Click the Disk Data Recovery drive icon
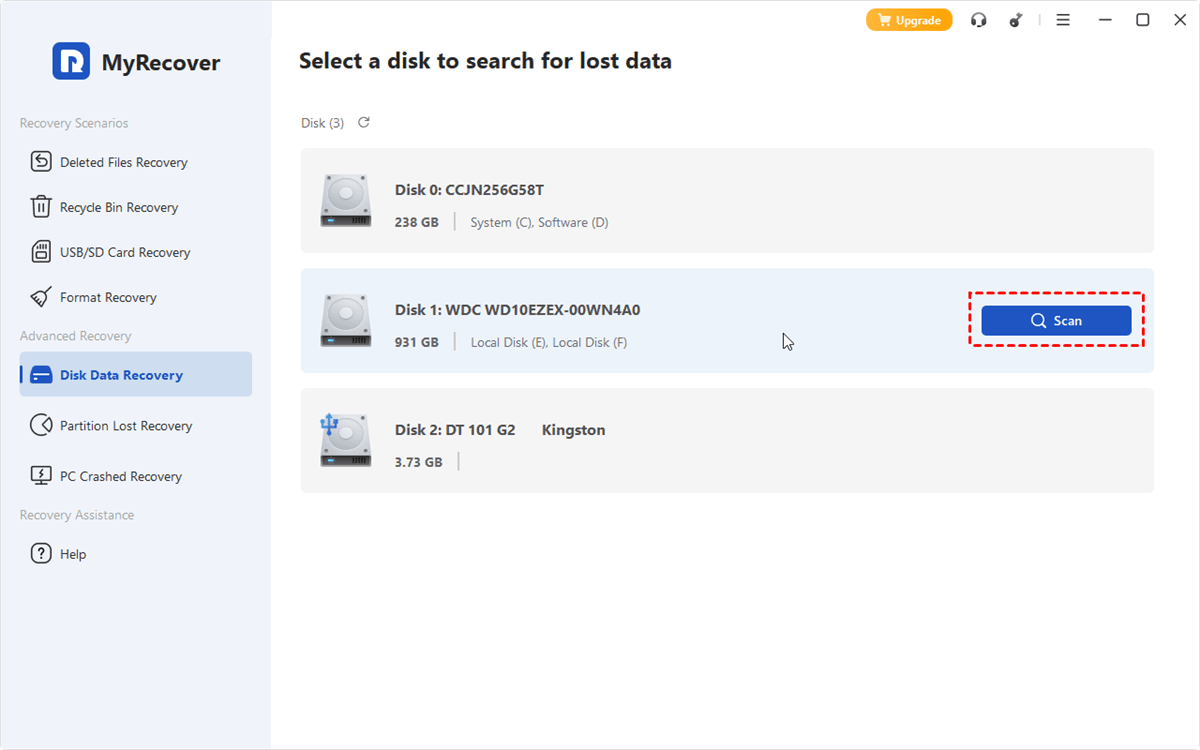Image resolution: width=1200 pixels, height=750 pixels. click(41, 375)
